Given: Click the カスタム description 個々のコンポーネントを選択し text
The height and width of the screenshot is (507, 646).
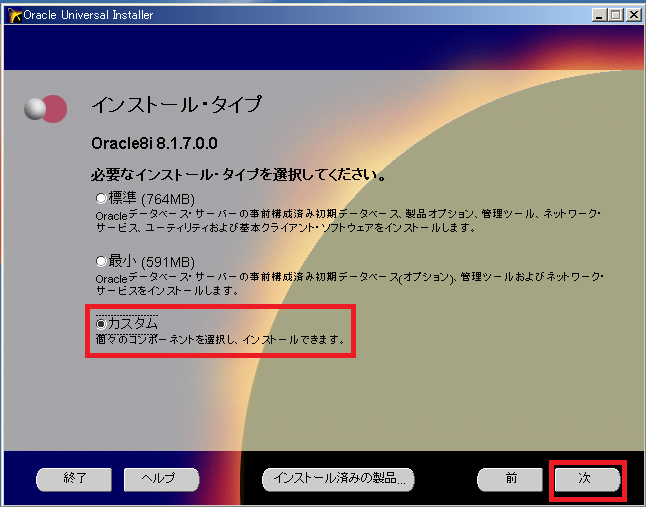Looking at the screenshot, I should click(x=220, y=339).
